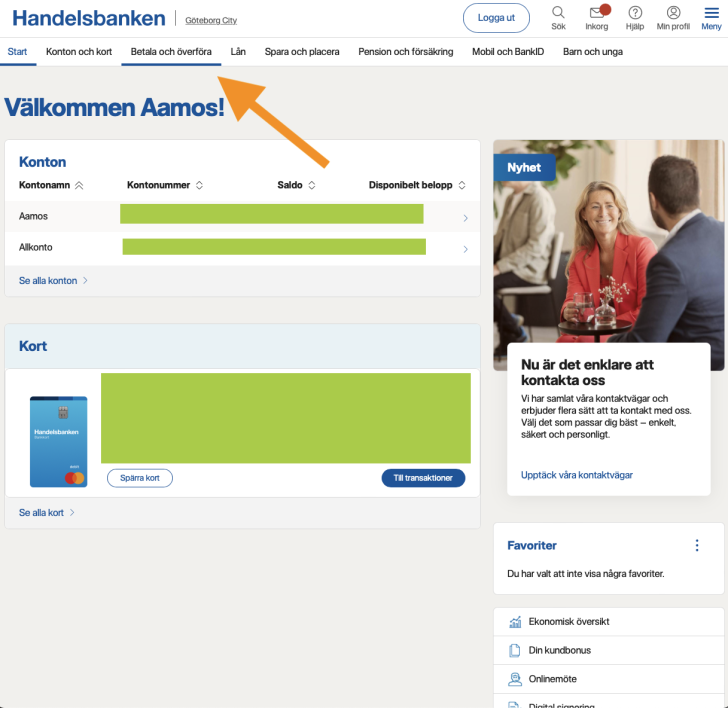Image resolution: width=728 pixels, height=708 pixels.
Task: Click the Allkonto account name
Action: click(x=35, y=247)
